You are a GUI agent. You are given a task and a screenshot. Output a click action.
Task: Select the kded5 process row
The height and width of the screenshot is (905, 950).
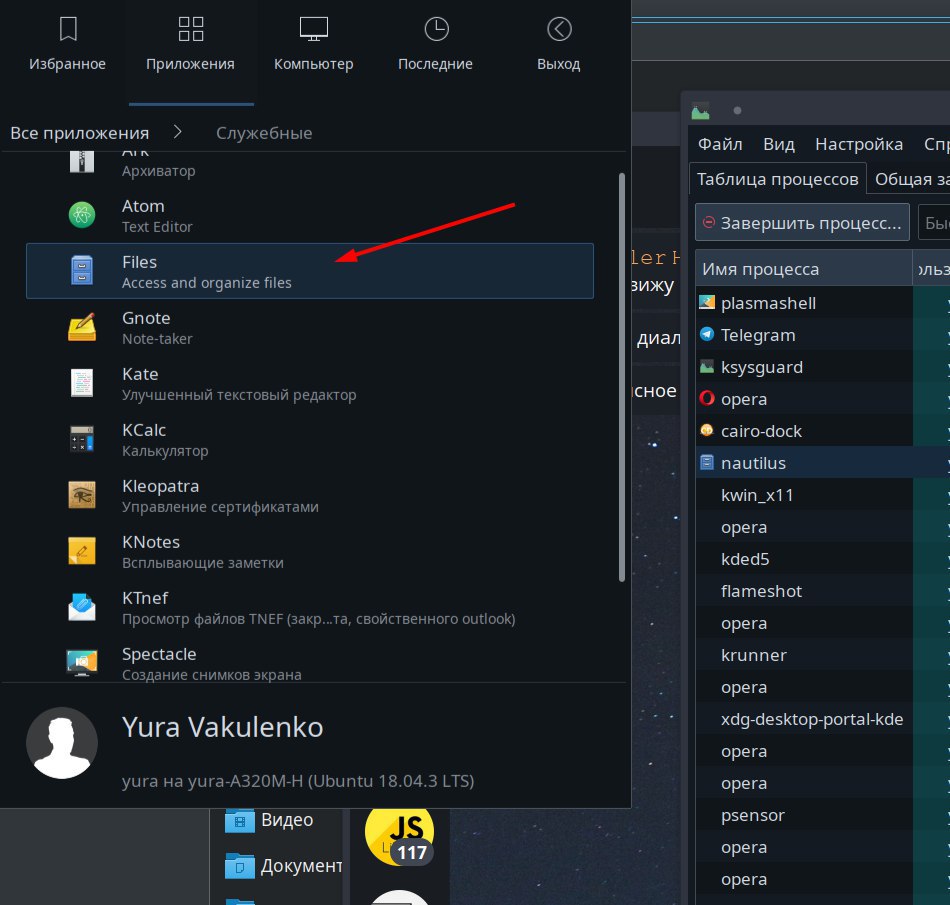coord(823,559)
